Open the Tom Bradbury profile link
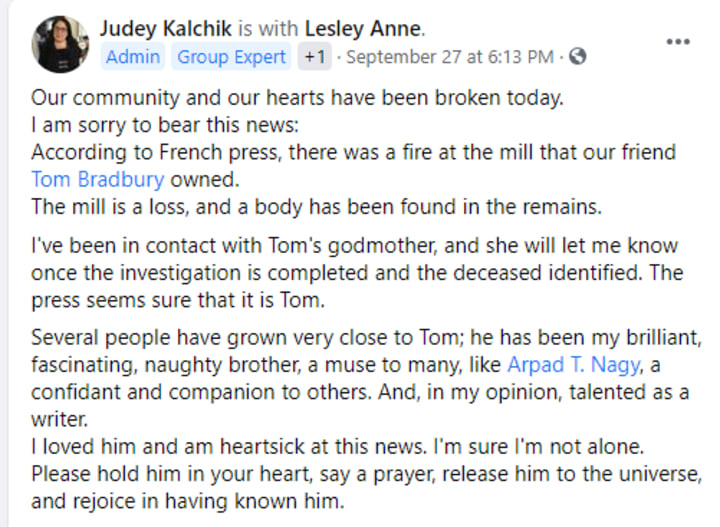The image size is (720, 527). click(97, 179)
